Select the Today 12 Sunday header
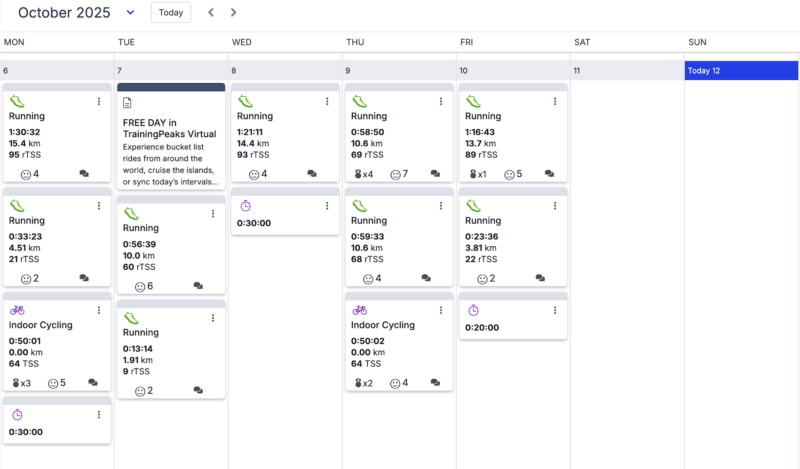 [741, 71]
